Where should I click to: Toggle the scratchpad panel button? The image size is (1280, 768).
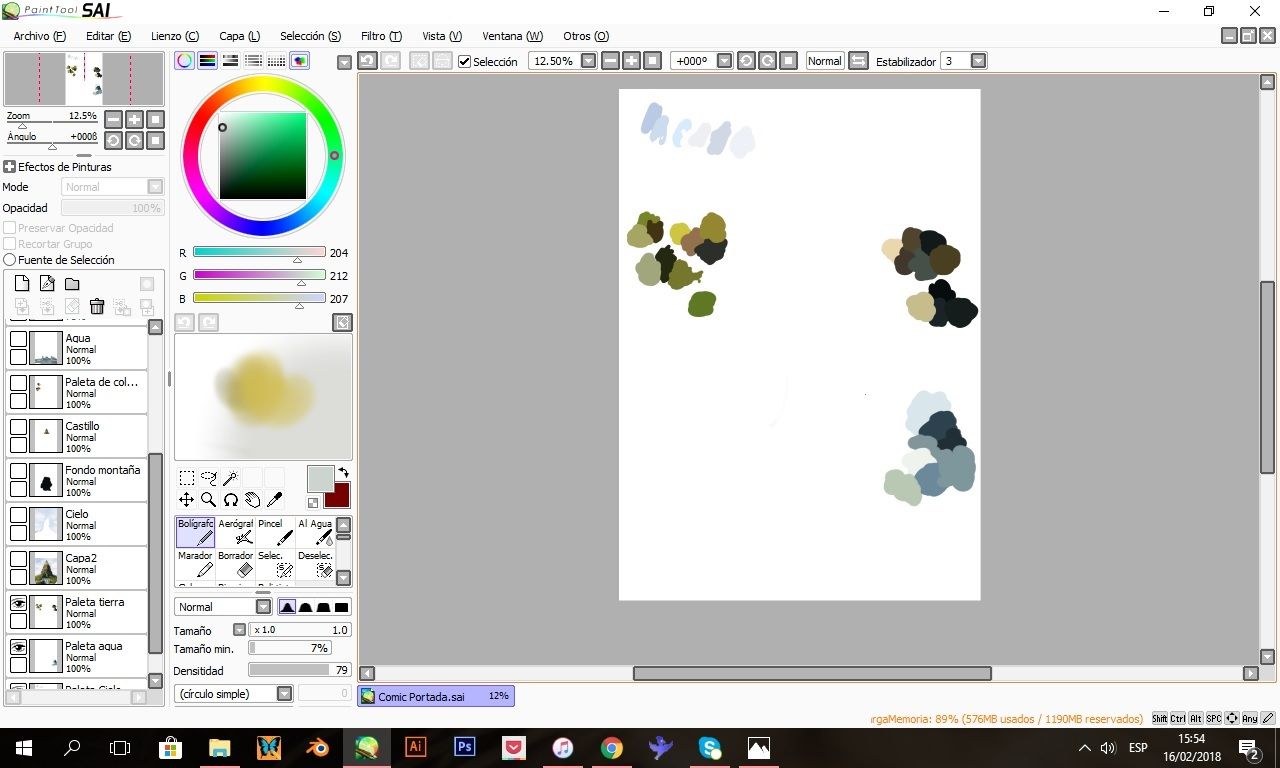pos(299,61)
